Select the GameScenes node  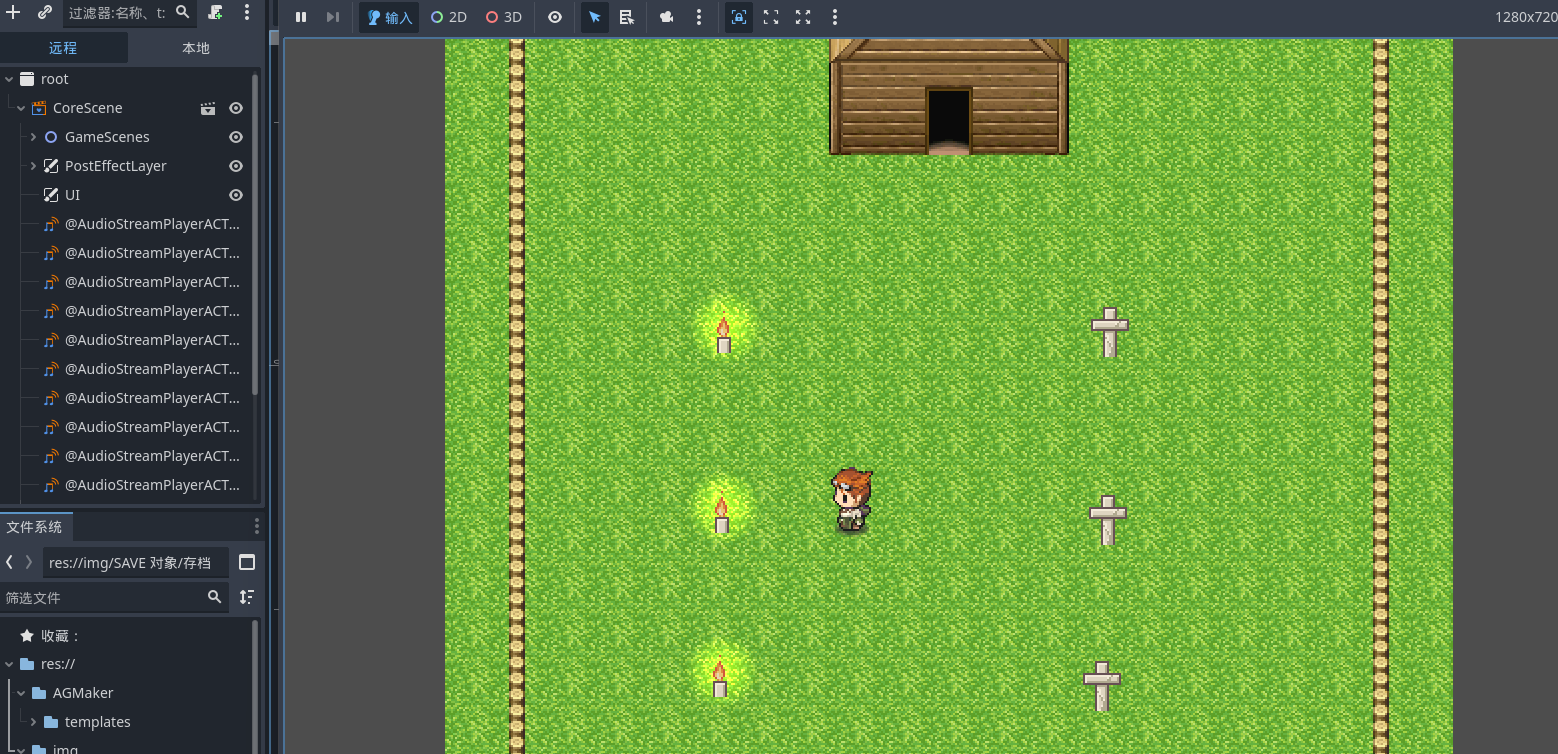107,137
